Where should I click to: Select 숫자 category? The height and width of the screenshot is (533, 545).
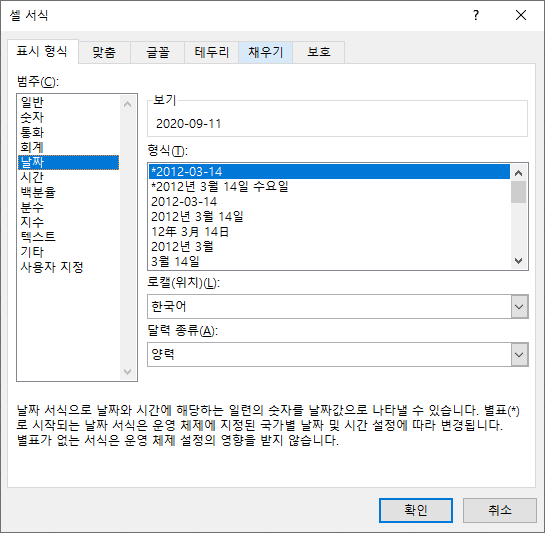coord(68,117)
